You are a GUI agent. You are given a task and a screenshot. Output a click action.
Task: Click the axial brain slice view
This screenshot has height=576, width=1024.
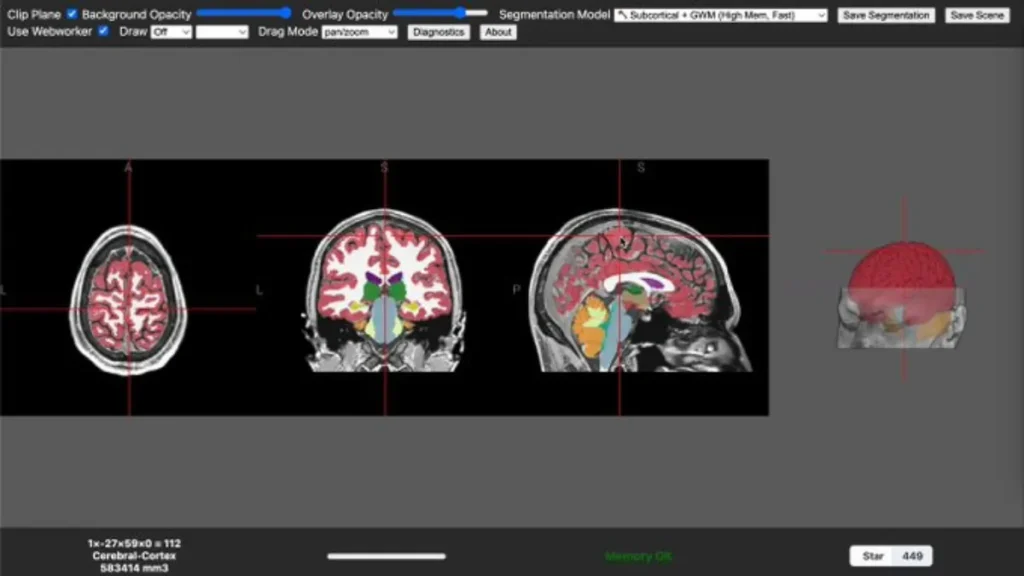coord(128,300)
